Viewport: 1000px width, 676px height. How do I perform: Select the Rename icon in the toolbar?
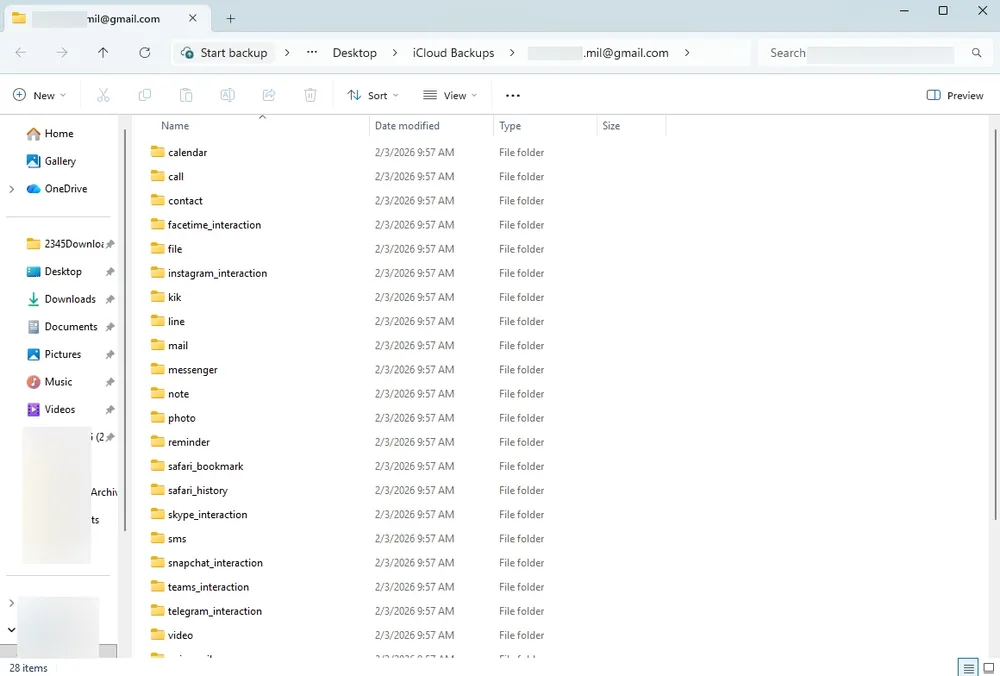[227, 95]
